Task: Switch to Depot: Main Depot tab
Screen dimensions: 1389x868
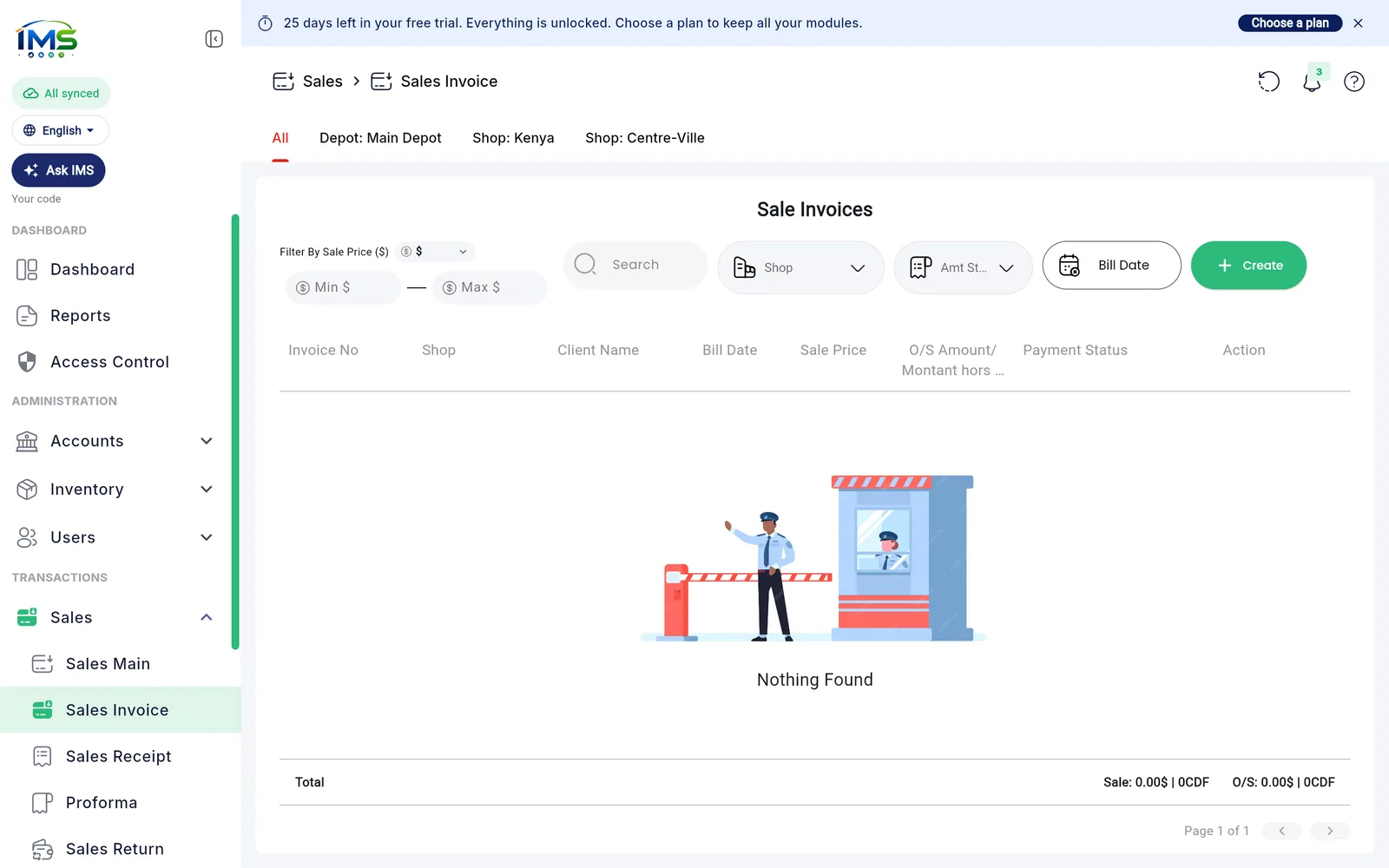Action: click(380, 138)
